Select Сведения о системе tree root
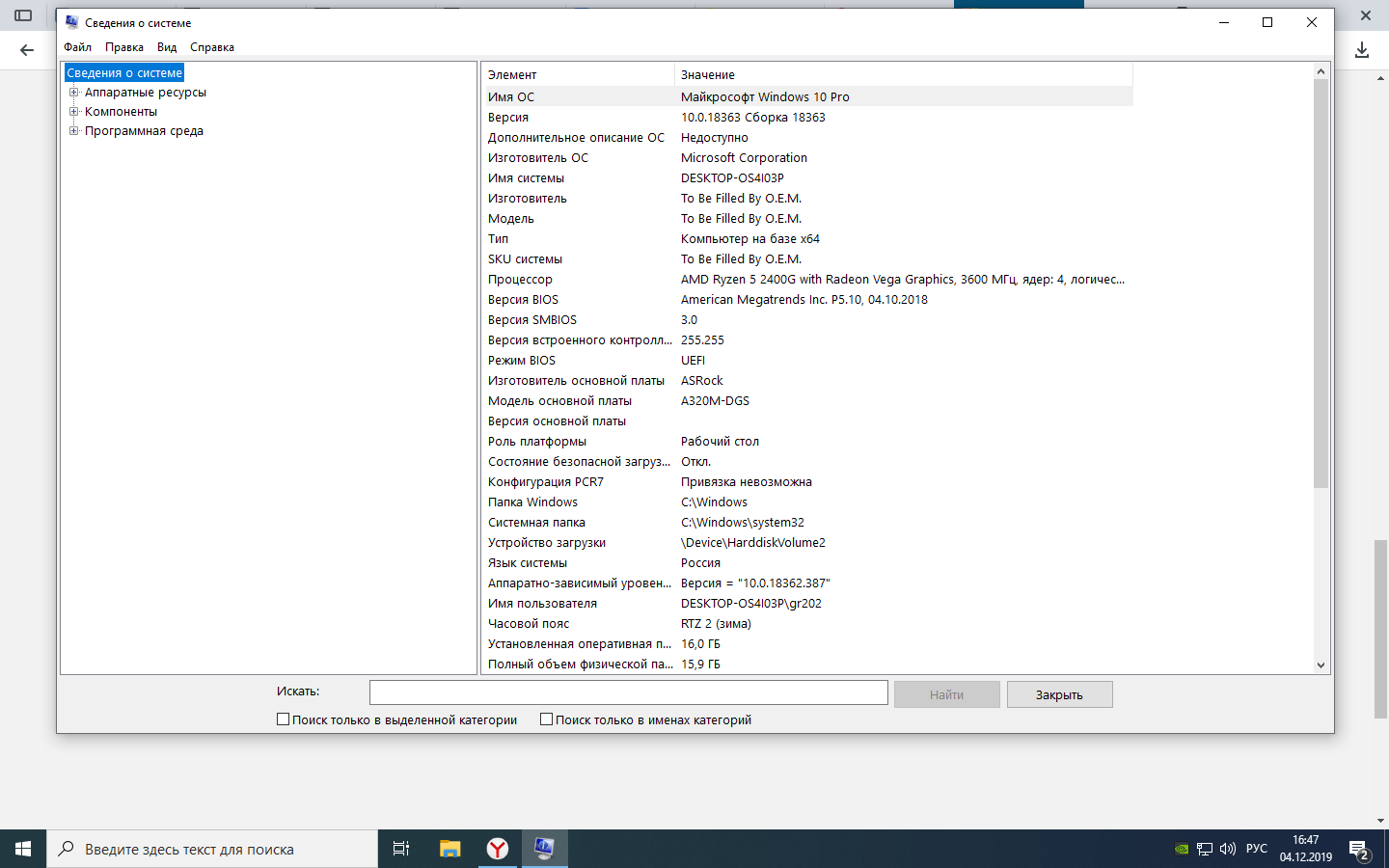 124,73
